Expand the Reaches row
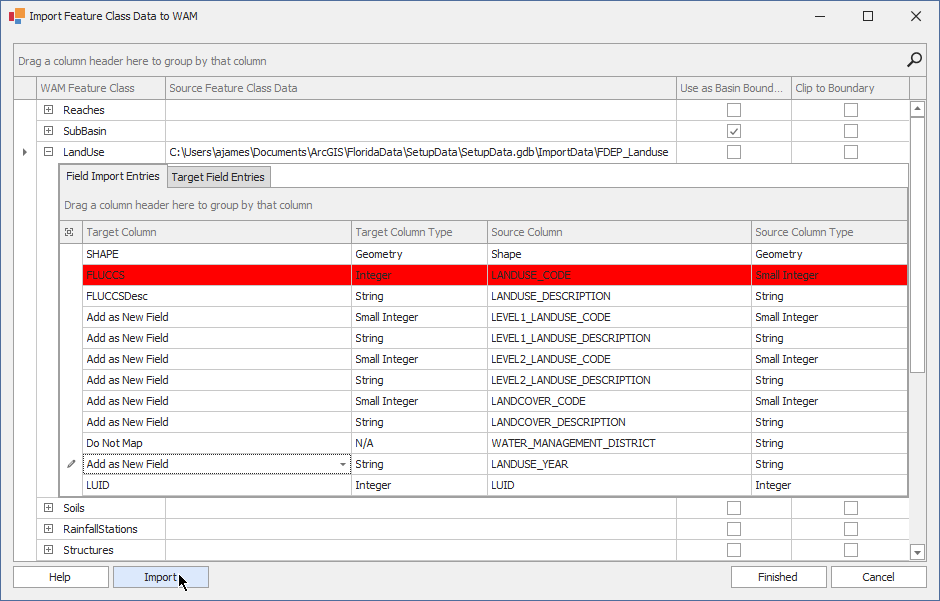This screenshot has height=601, width=940. point(49,110)
